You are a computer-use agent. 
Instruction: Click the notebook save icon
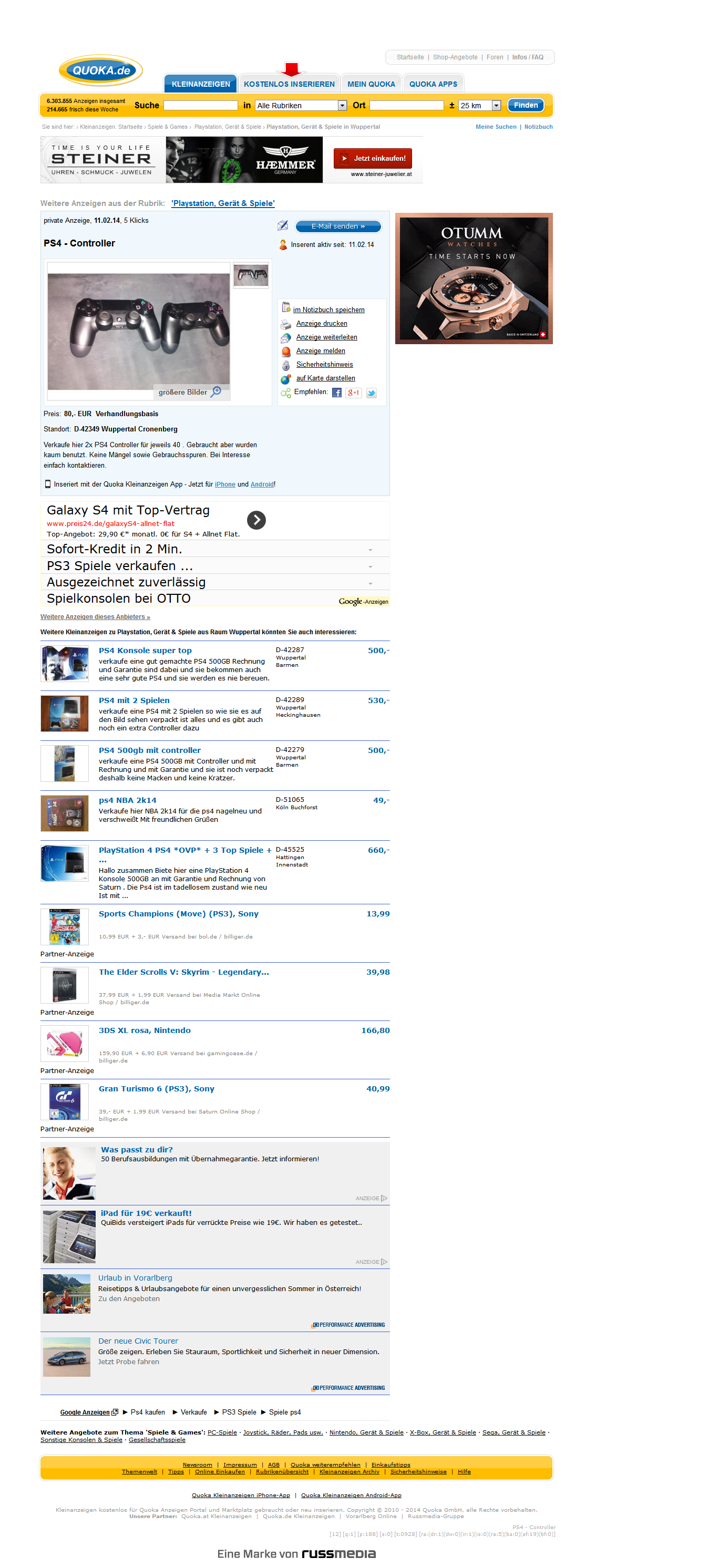pyautogui.click(x=286, y=307)
